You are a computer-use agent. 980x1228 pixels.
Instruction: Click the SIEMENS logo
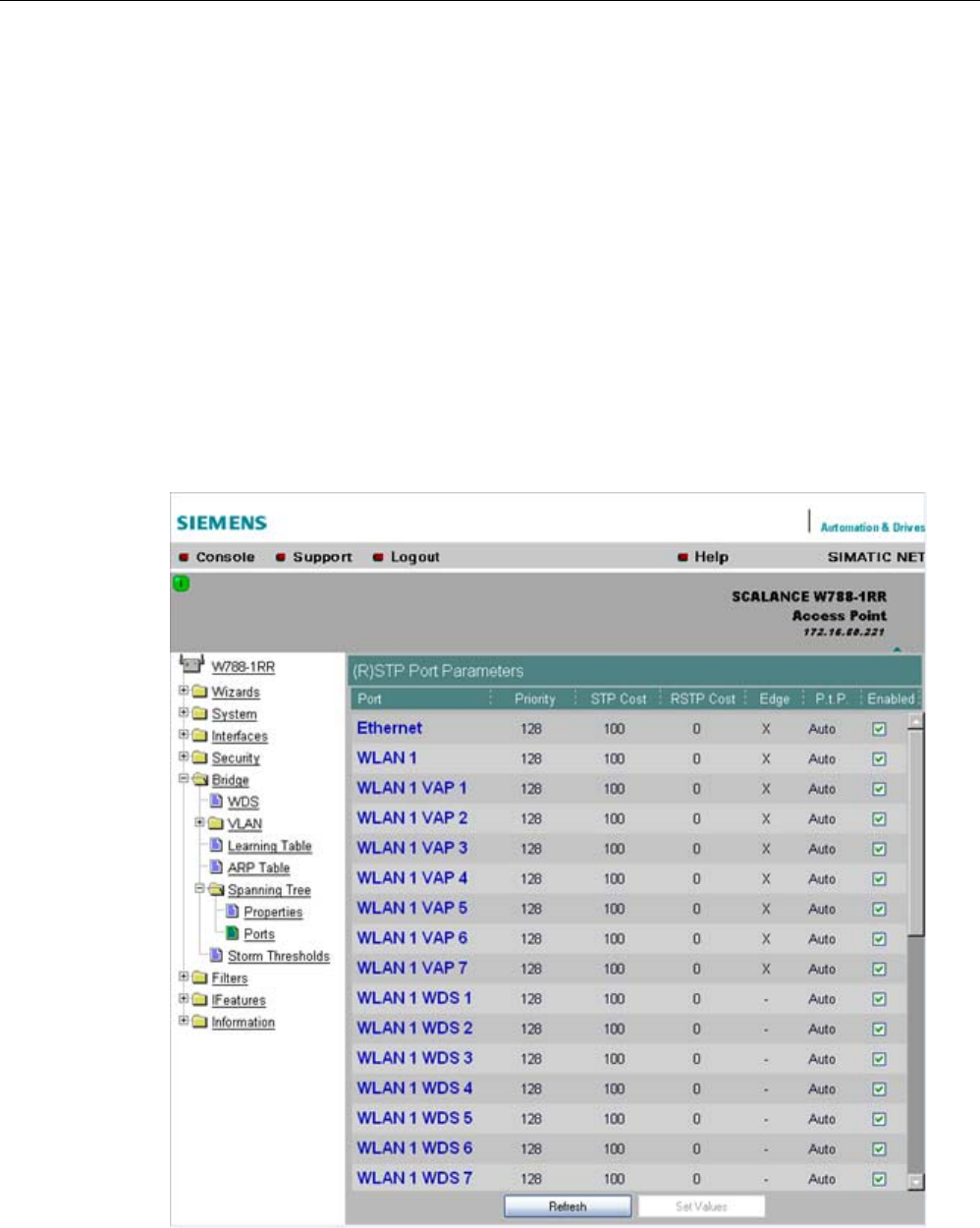tap(222, 524)
